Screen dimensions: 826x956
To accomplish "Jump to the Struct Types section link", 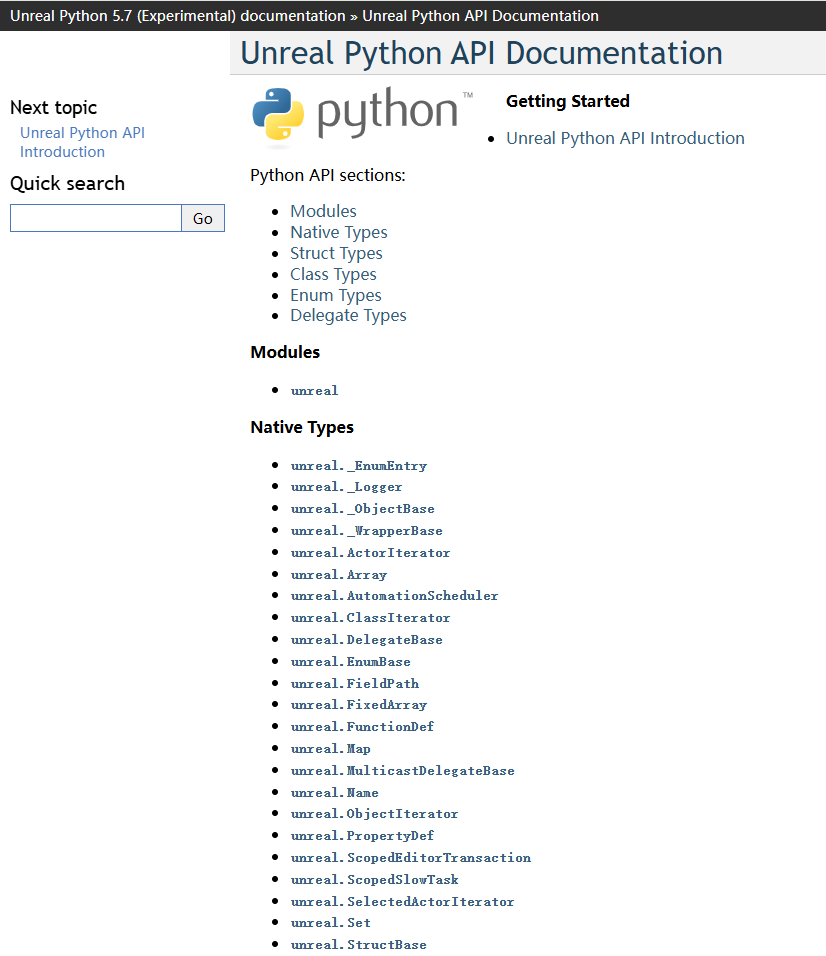I will tap(336, 253).
